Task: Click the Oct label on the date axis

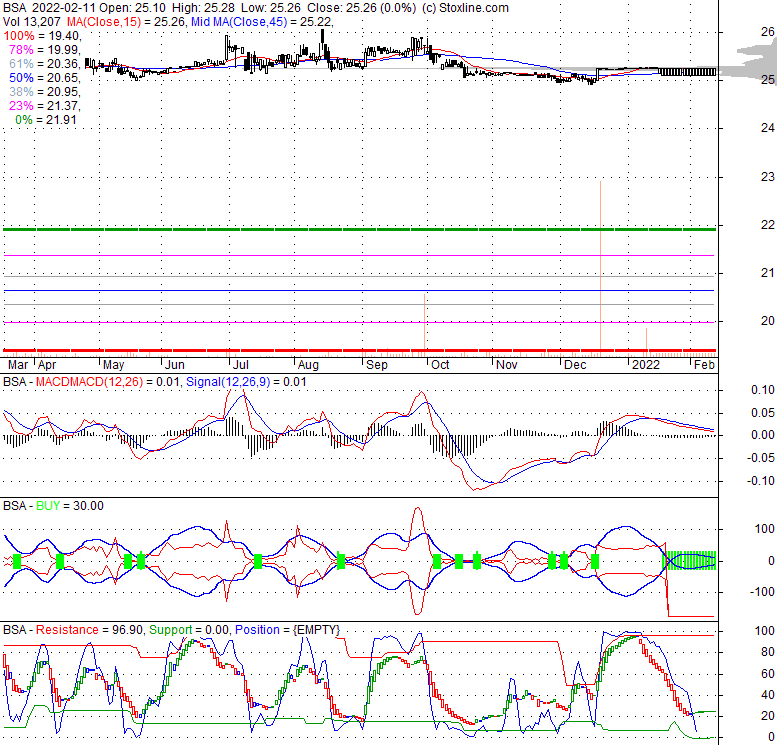Action: click(x=440, y=365)
